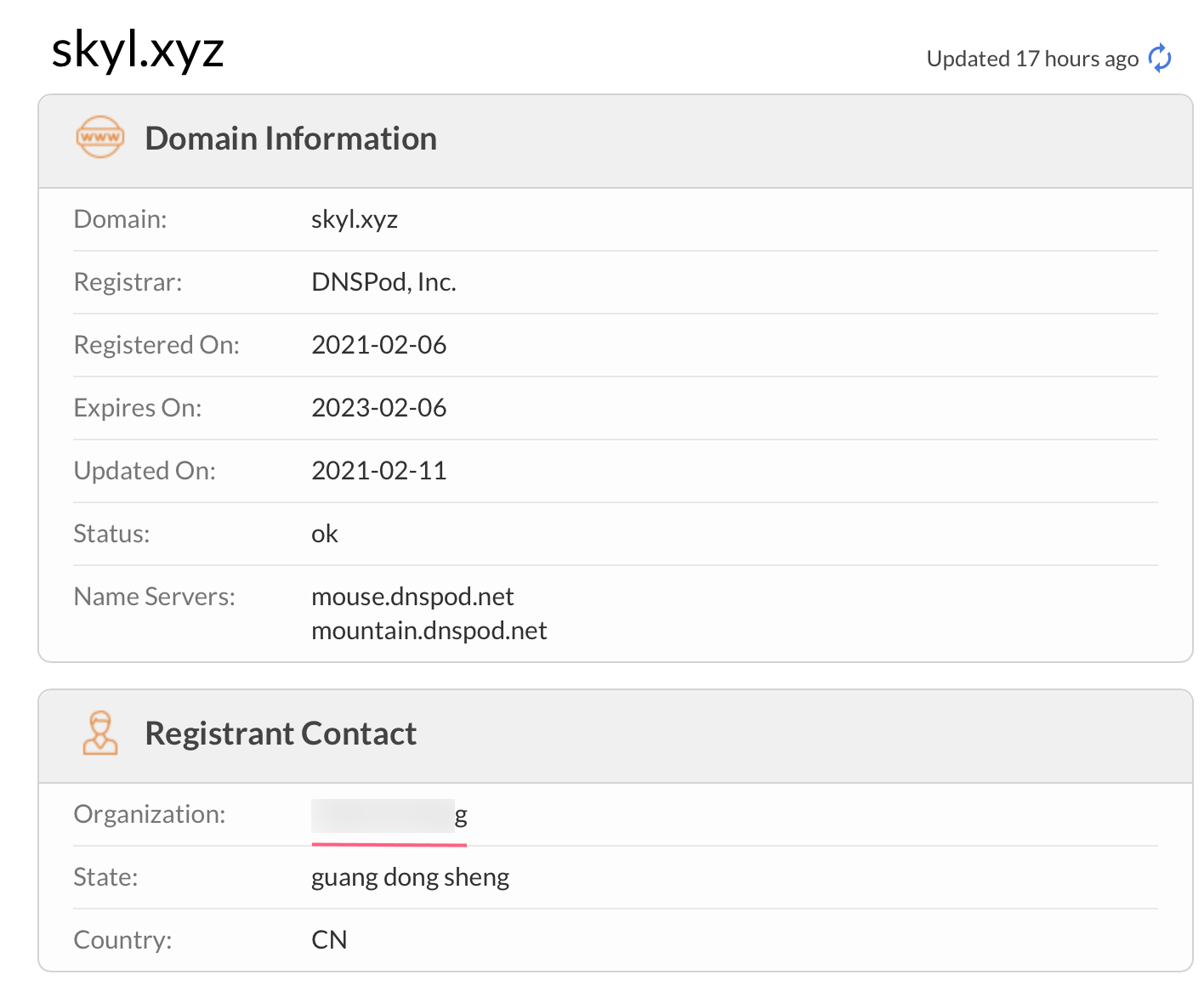Click the CN country value
Image resolution: width=1204 pixels, height=986 pixels.
tap(329, 940)
